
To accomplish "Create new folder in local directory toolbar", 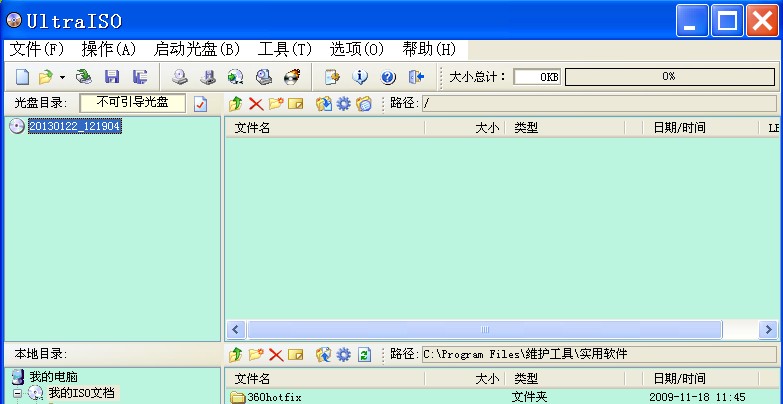I will point(256,355).
